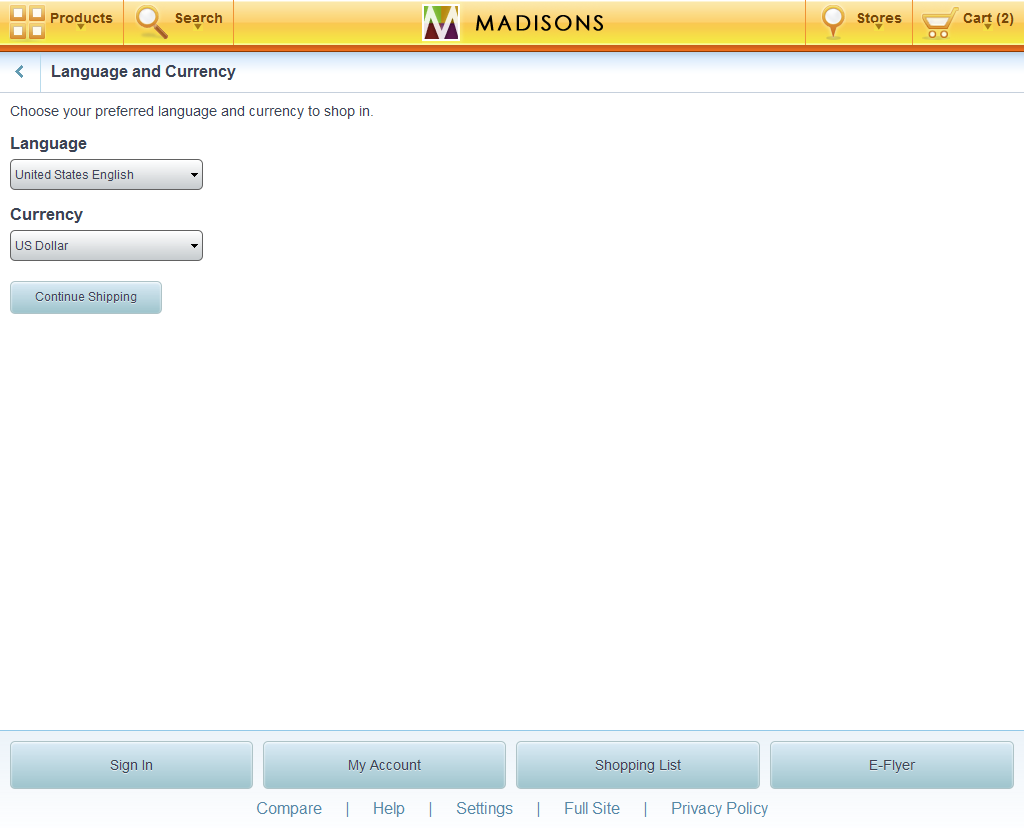Open My Account

pyautogui.click(x=384, y=764)
